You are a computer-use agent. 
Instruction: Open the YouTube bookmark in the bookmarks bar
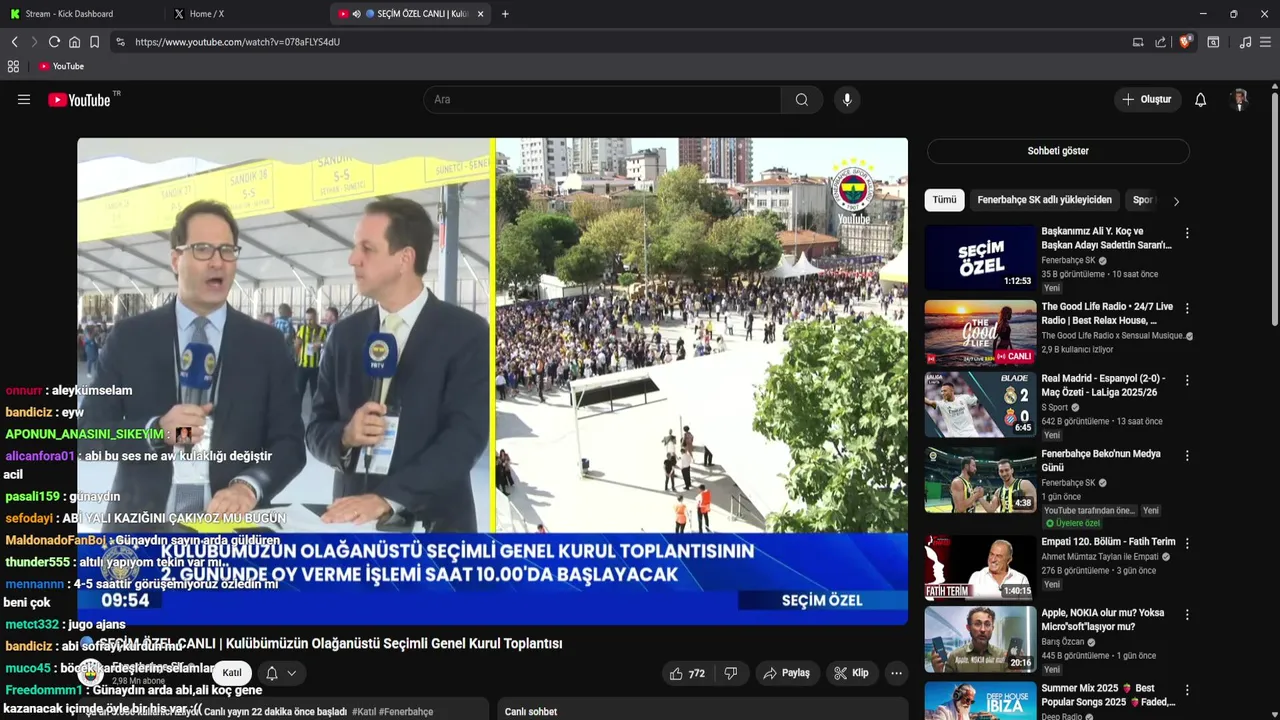(61, 66)
